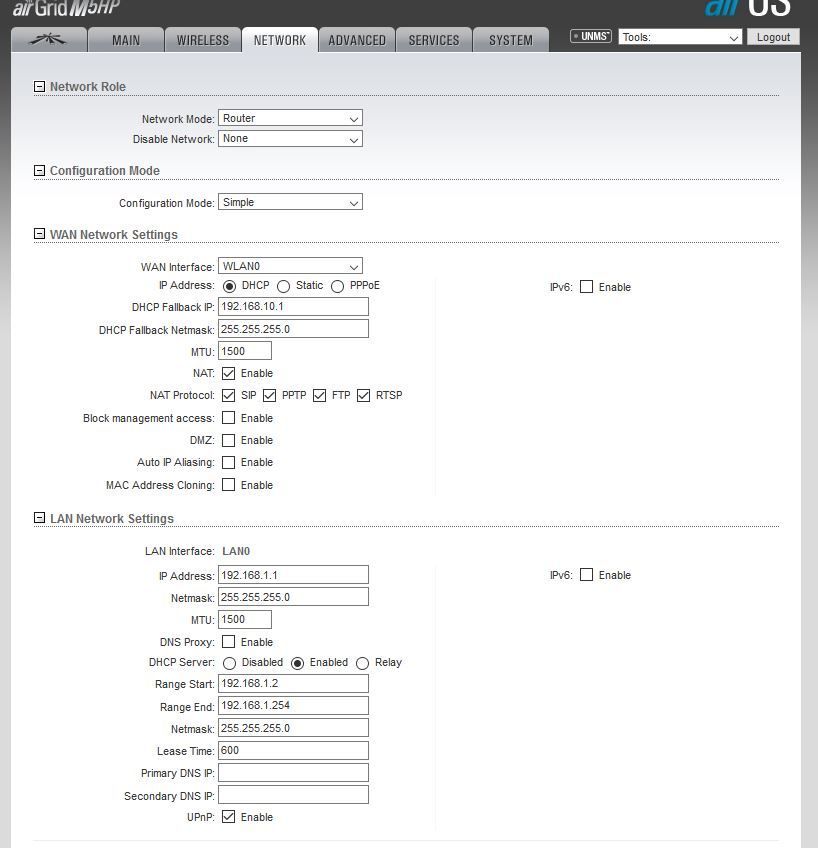Collapse the WAN Network Settings section
Screen dimensions: 818x848
pos(40,235)
